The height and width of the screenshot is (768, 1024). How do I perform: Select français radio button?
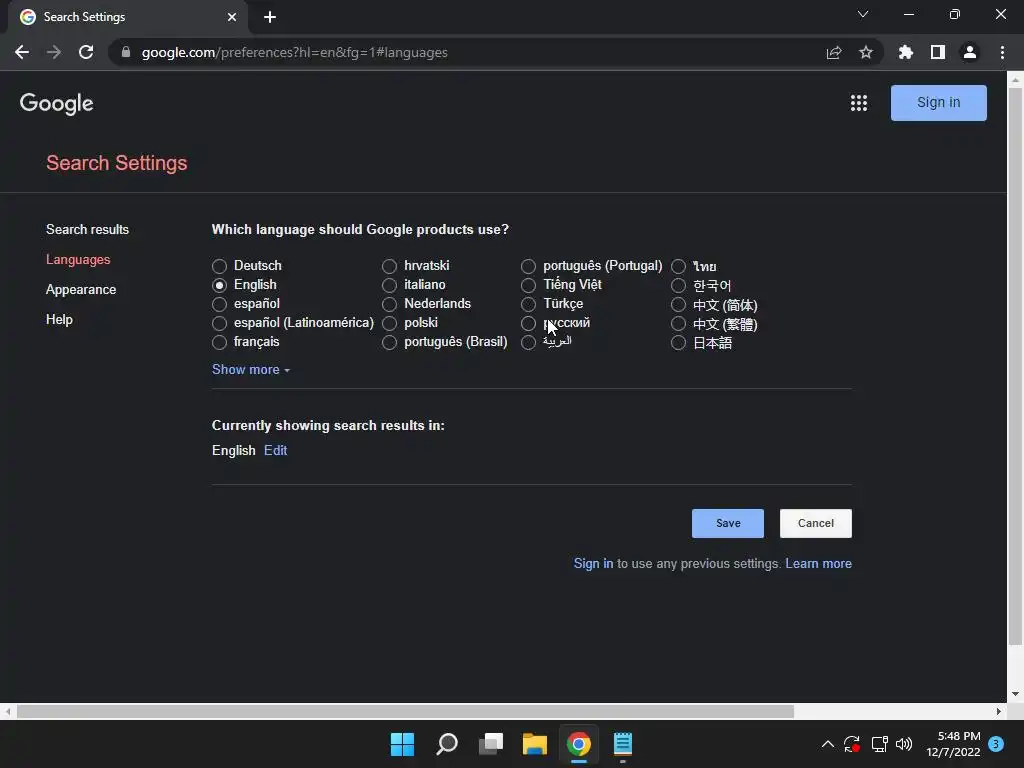coord(219,342)
